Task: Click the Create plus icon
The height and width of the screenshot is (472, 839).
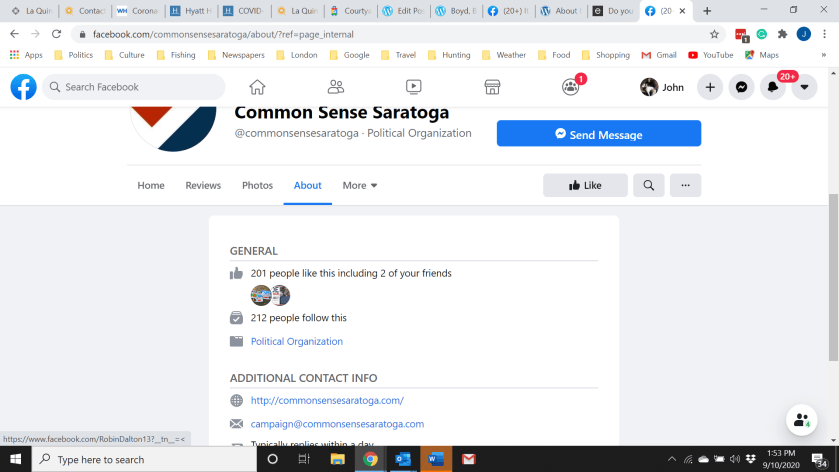Action: coord(710,87)
